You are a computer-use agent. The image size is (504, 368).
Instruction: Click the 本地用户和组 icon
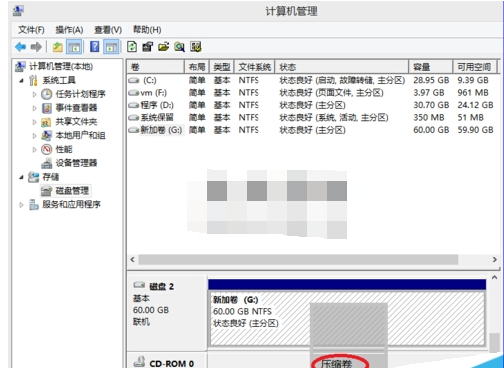(x=46, y=136)
